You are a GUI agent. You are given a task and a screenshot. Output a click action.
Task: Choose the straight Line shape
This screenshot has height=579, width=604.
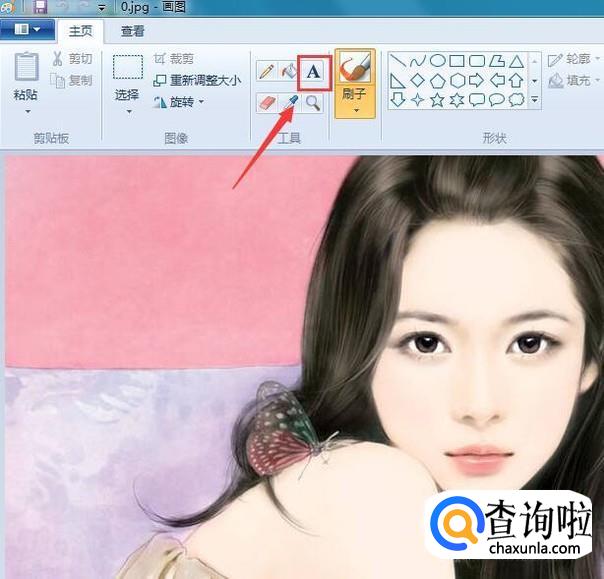point(398,61)
